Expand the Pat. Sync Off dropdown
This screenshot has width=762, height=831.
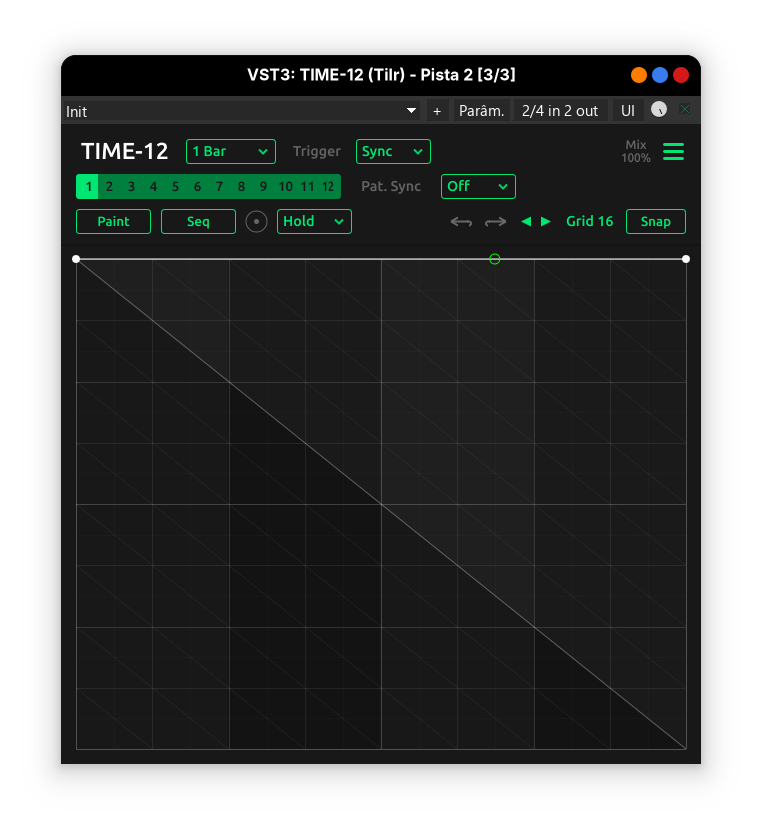click(x=478, y=187)
